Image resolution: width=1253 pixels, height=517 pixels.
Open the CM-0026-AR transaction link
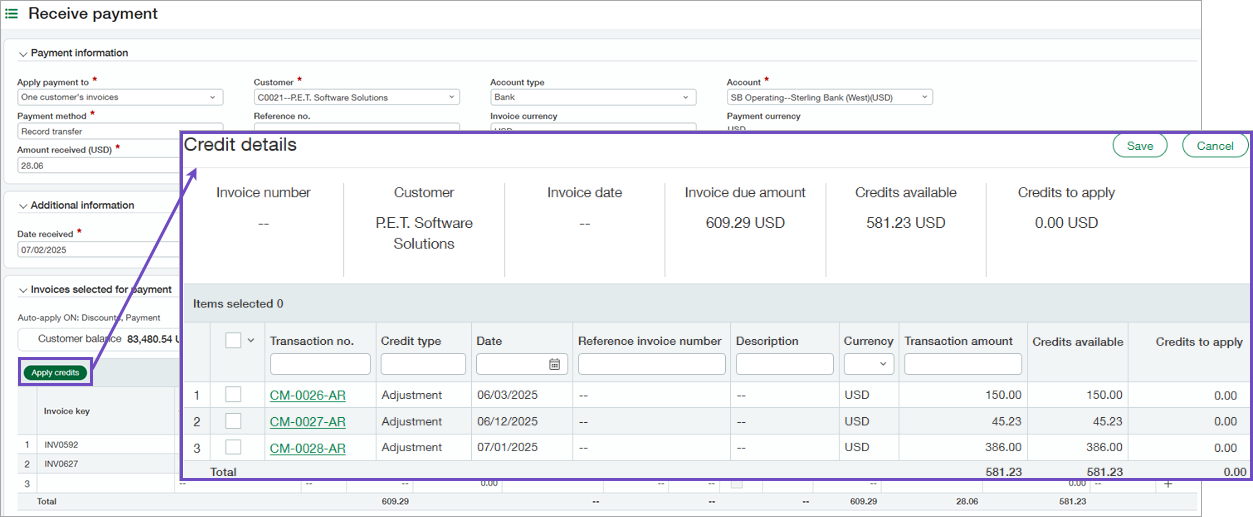click(307, 395)
